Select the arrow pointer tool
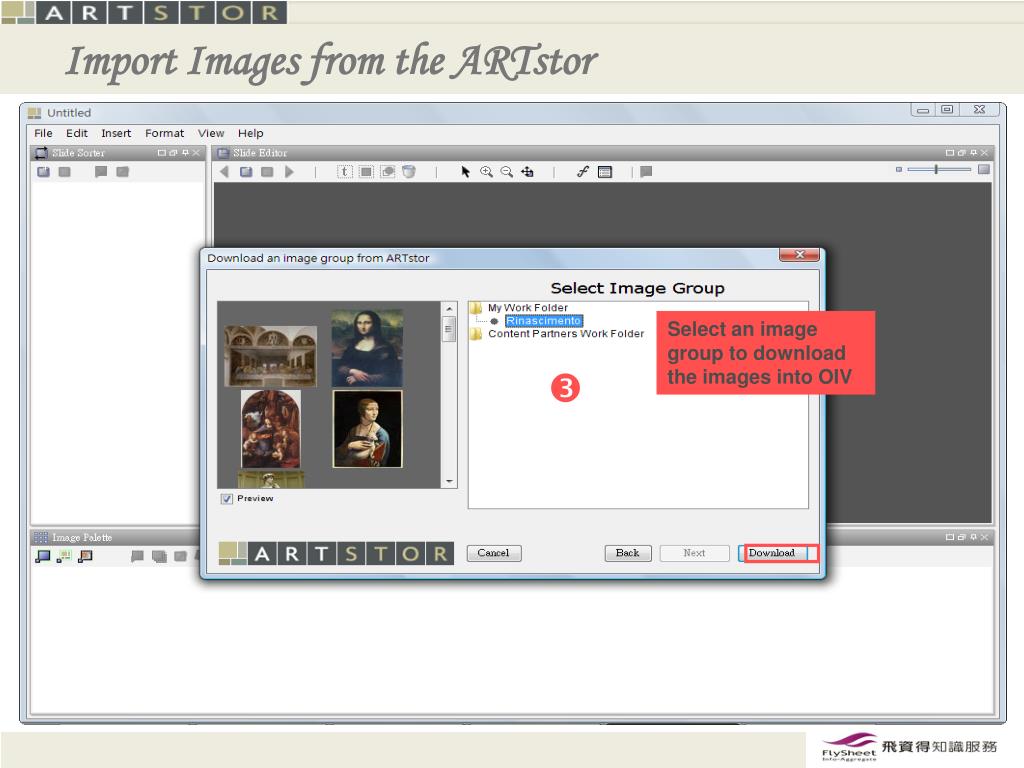 [x=465, y=172]
